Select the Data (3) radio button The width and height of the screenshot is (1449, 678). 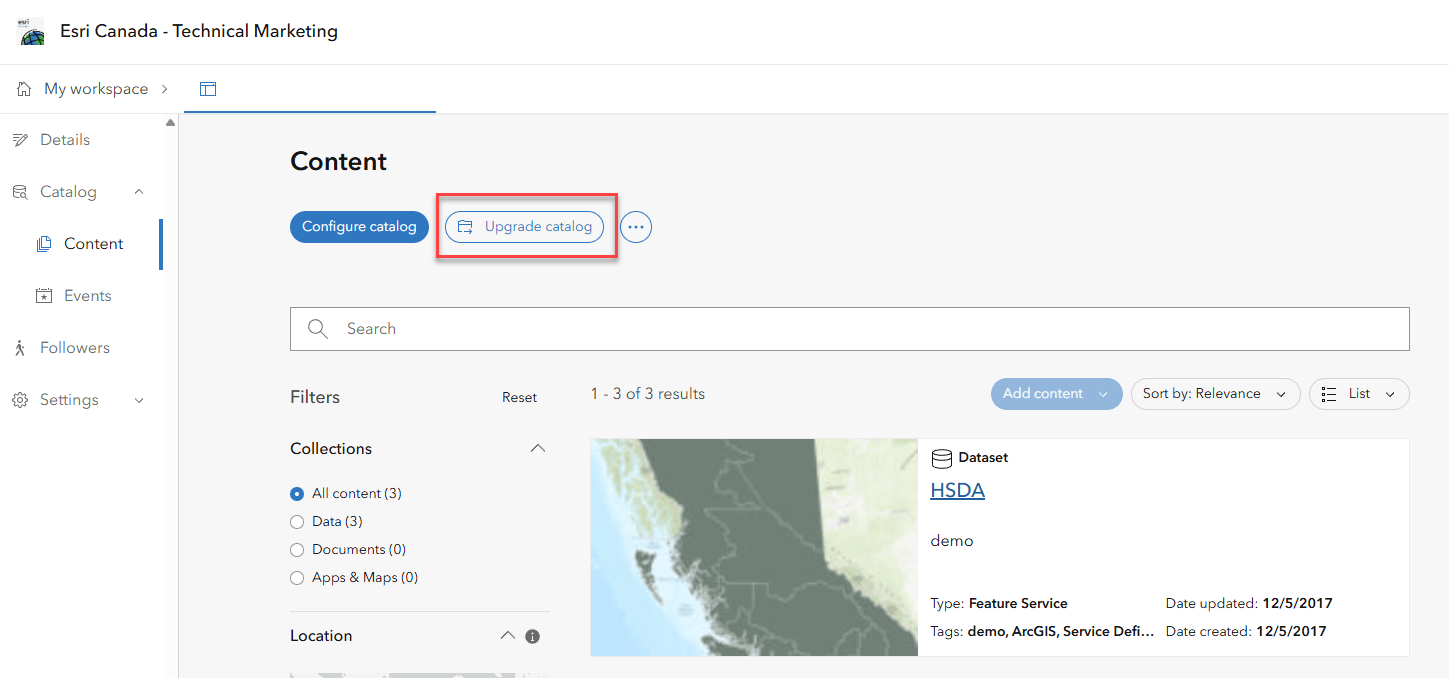click(x=297, y=522)
